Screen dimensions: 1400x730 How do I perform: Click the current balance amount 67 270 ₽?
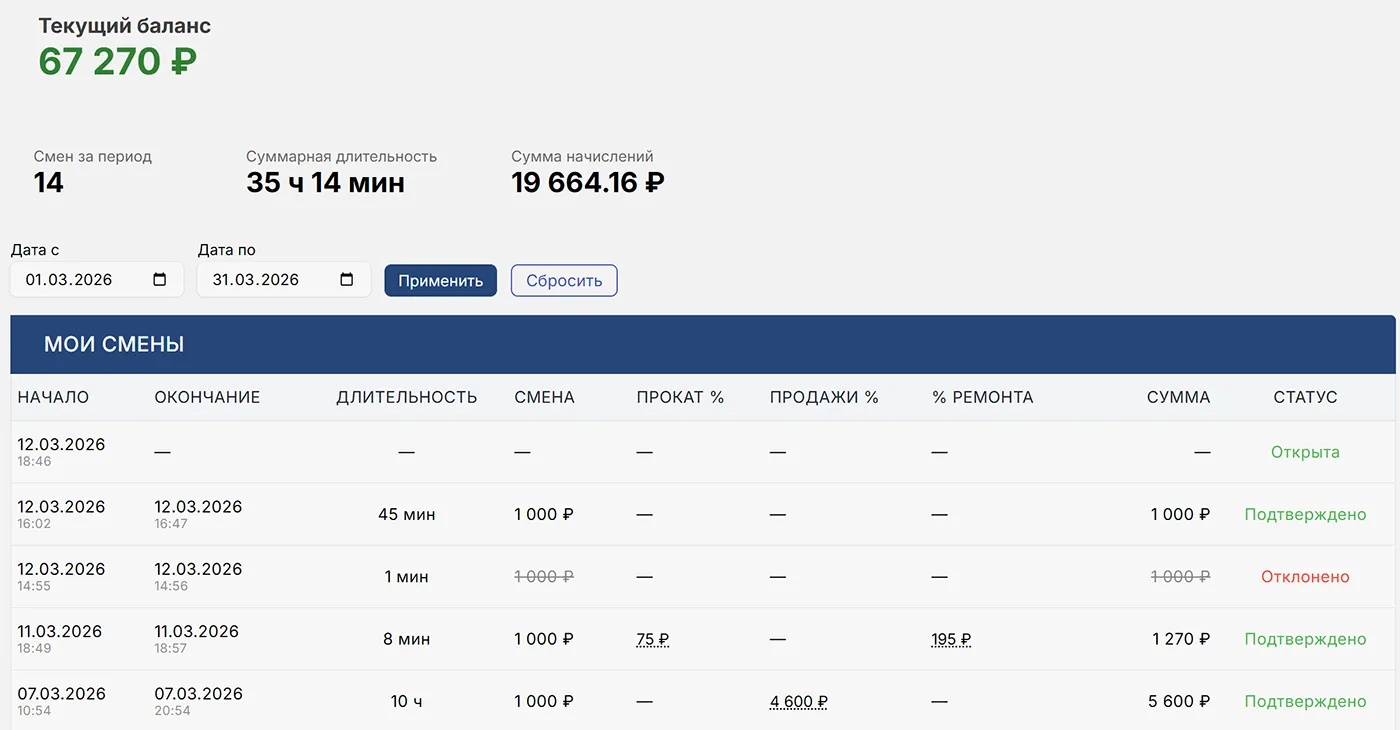(x=117, y=62)
